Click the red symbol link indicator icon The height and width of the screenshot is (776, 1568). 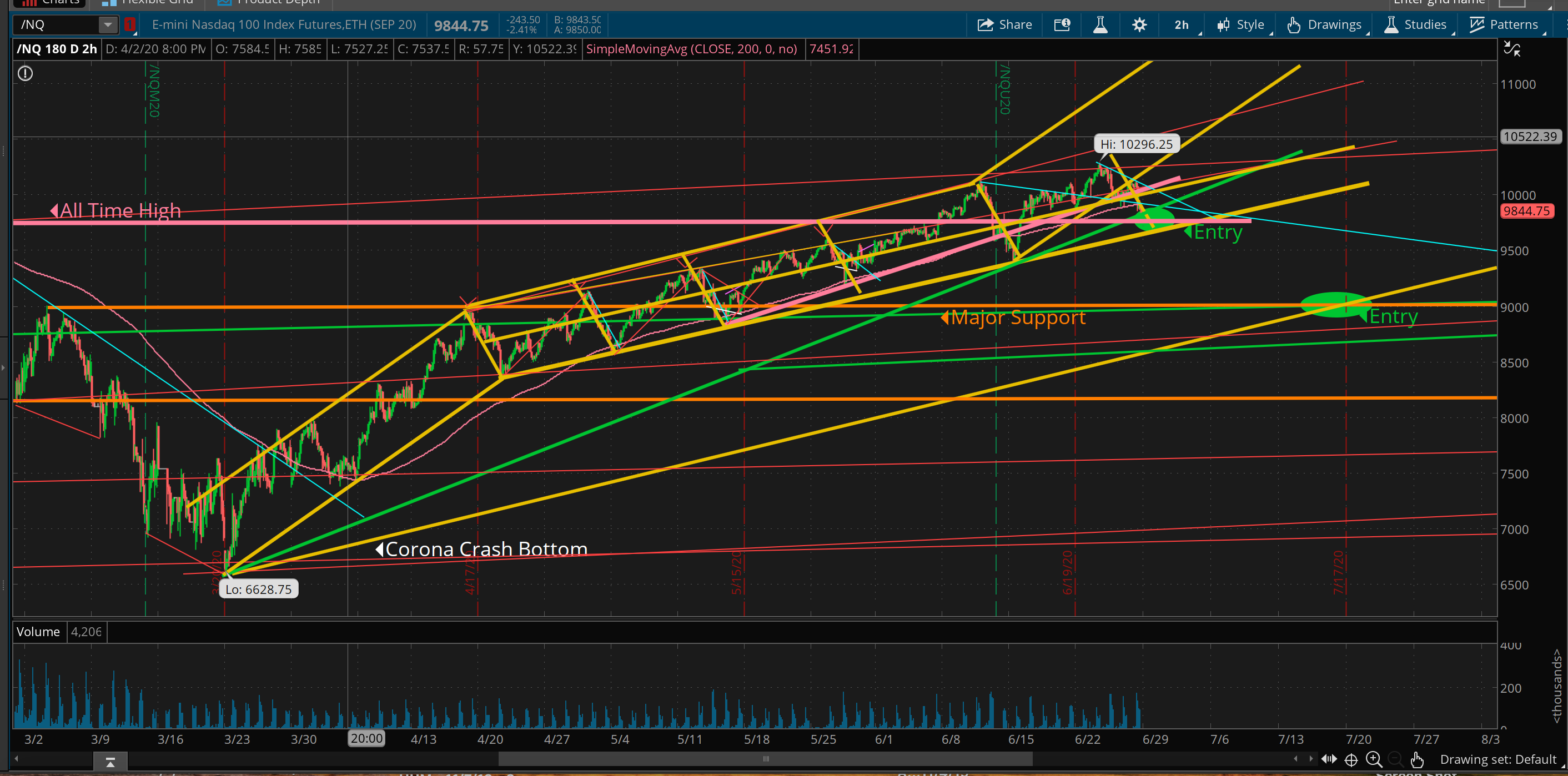pyautogui.click(x=130, y=24)
